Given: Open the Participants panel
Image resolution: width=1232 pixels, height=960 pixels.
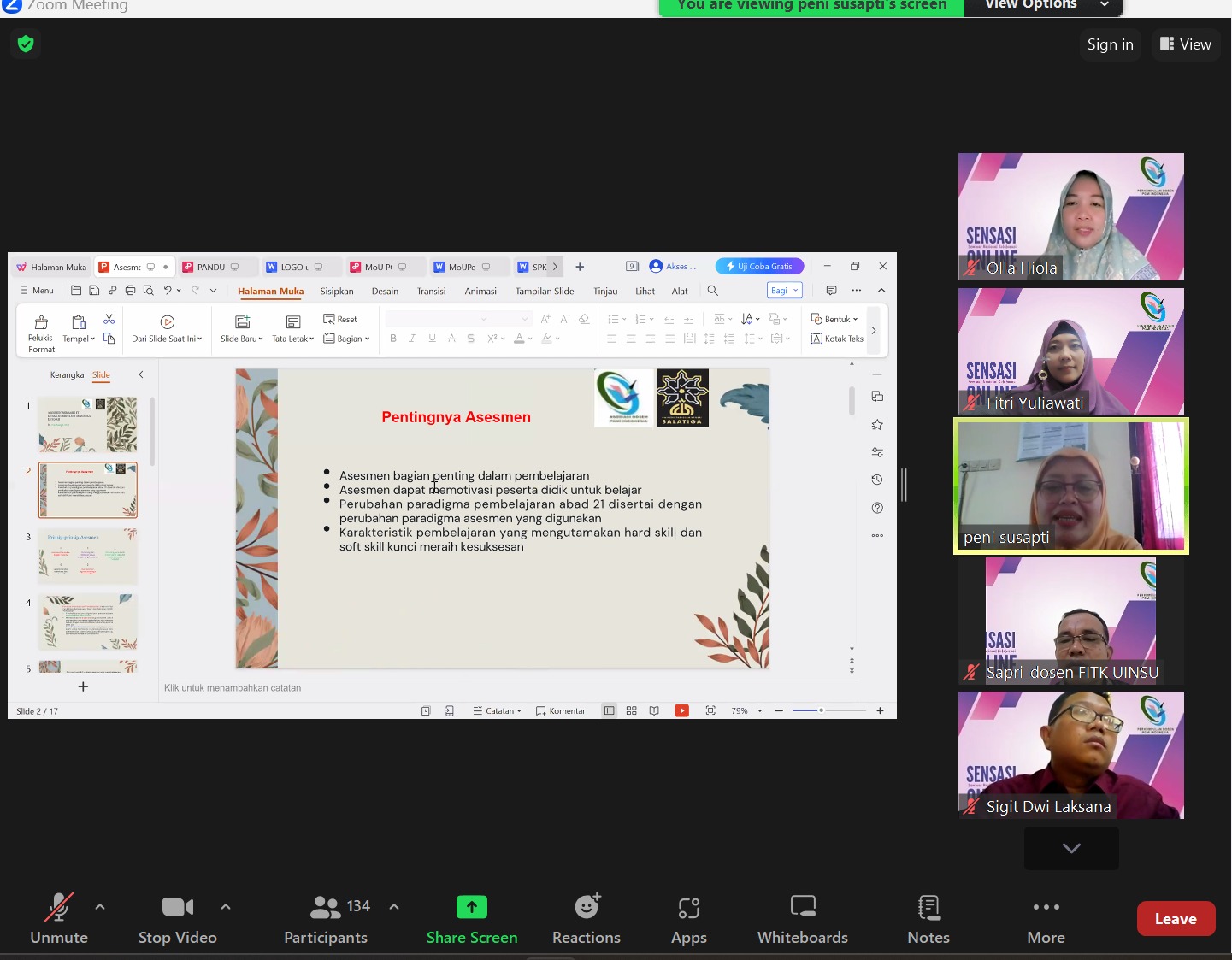Looking at the screenshot, I should pos(326,919).
